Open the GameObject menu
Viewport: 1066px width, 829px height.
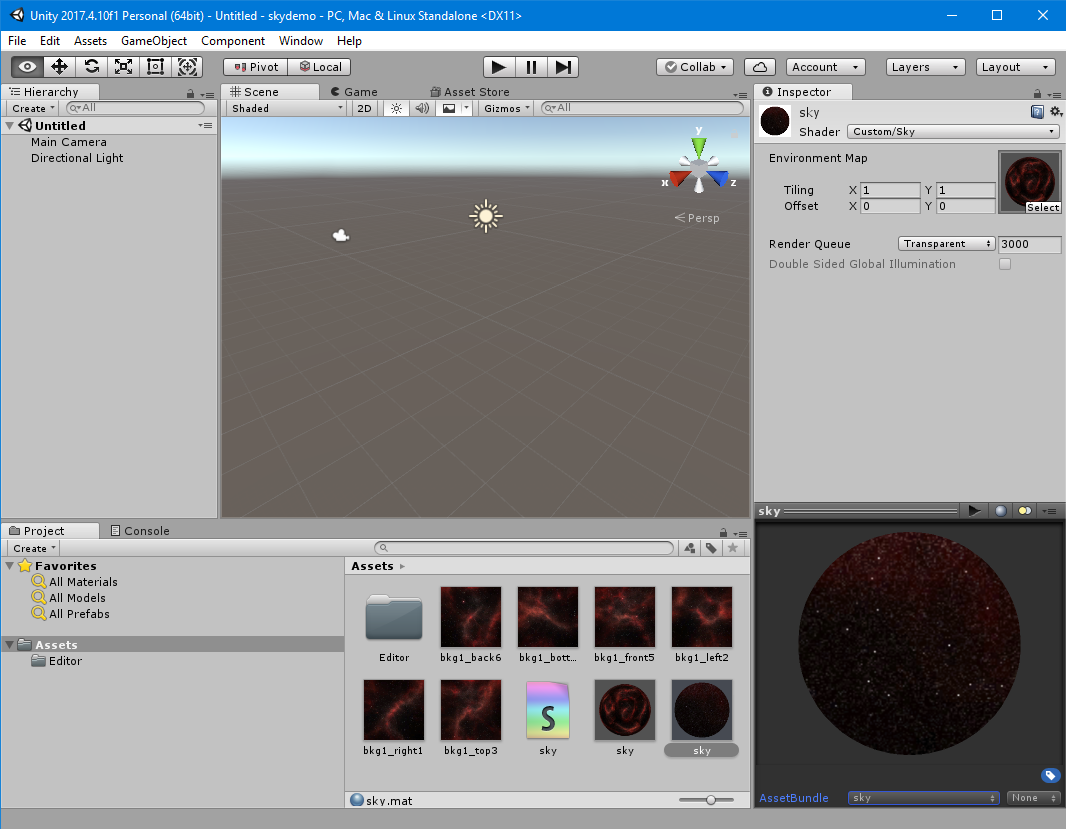click(x=154, y=41)
